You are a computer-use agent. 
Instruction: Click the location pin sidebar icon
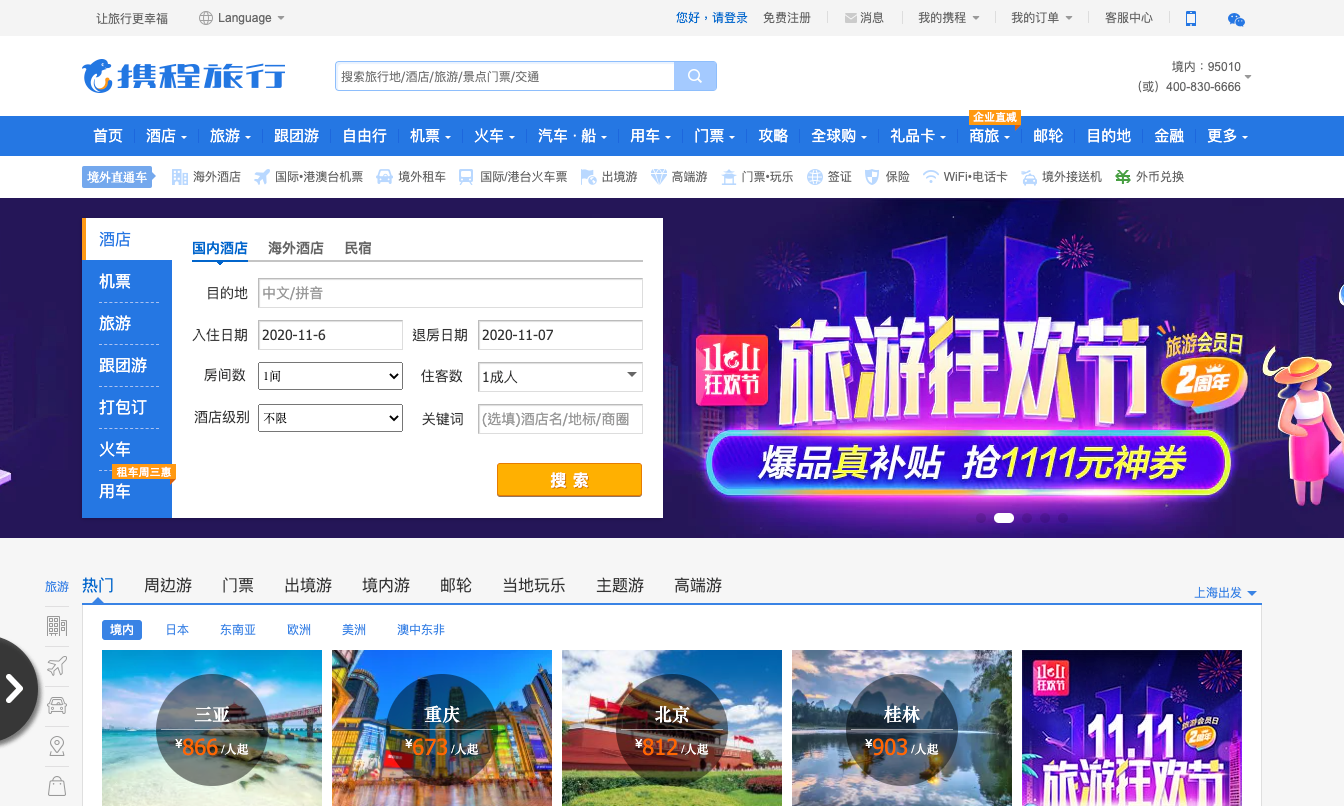[x=57, y=746]
